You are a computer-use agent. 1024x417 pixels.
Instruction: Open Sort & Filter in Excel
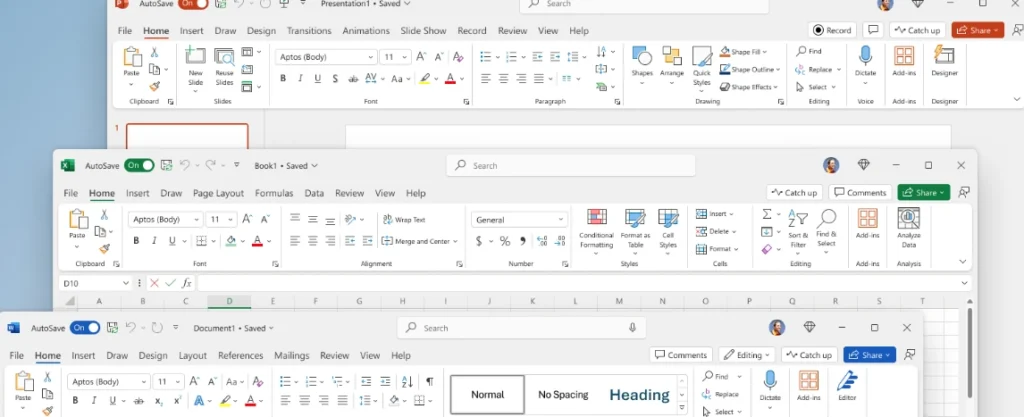pyautogui.click(x=798, y=230)
